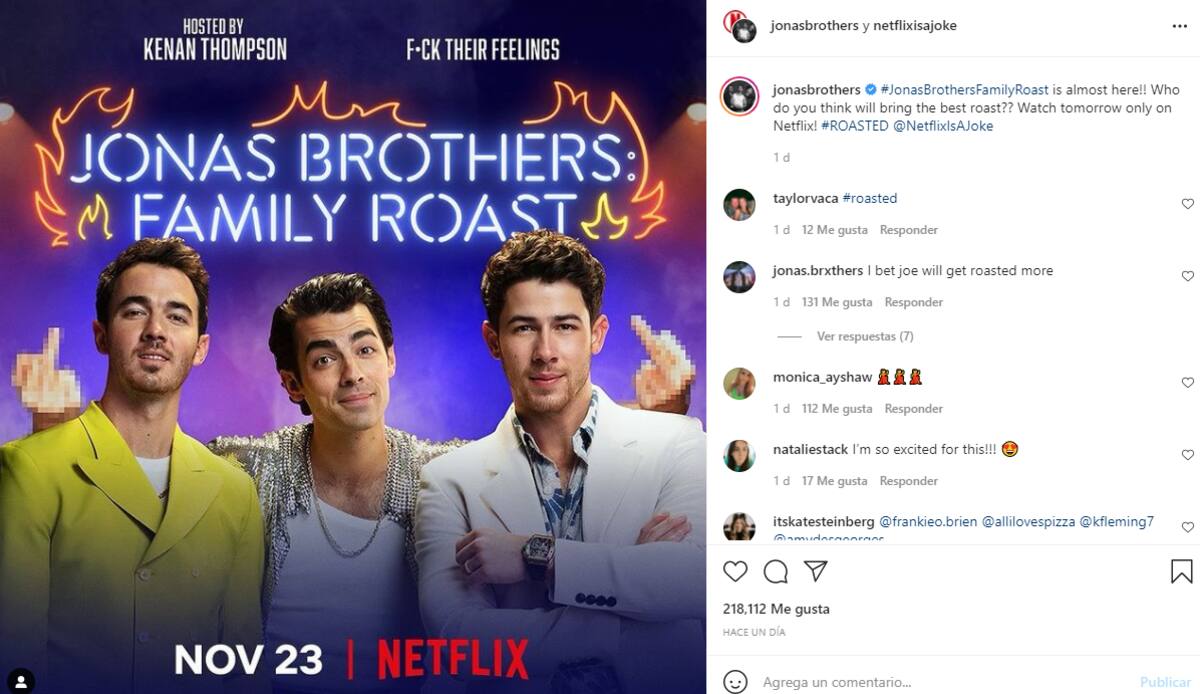The height and width of the screenshot is (694, 1200).
Task: View the 218,112 Me gusta likes list
Action: (x=776, y=609)
